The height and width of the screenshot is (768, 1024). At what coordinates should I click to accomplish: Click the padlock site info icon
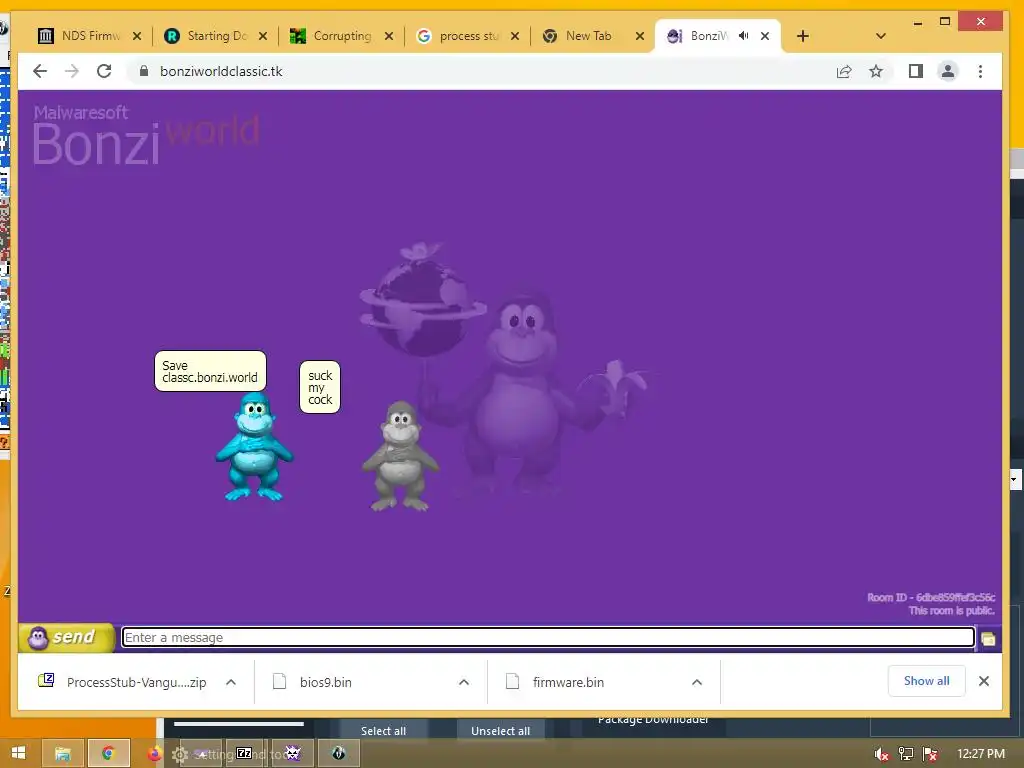144,71
